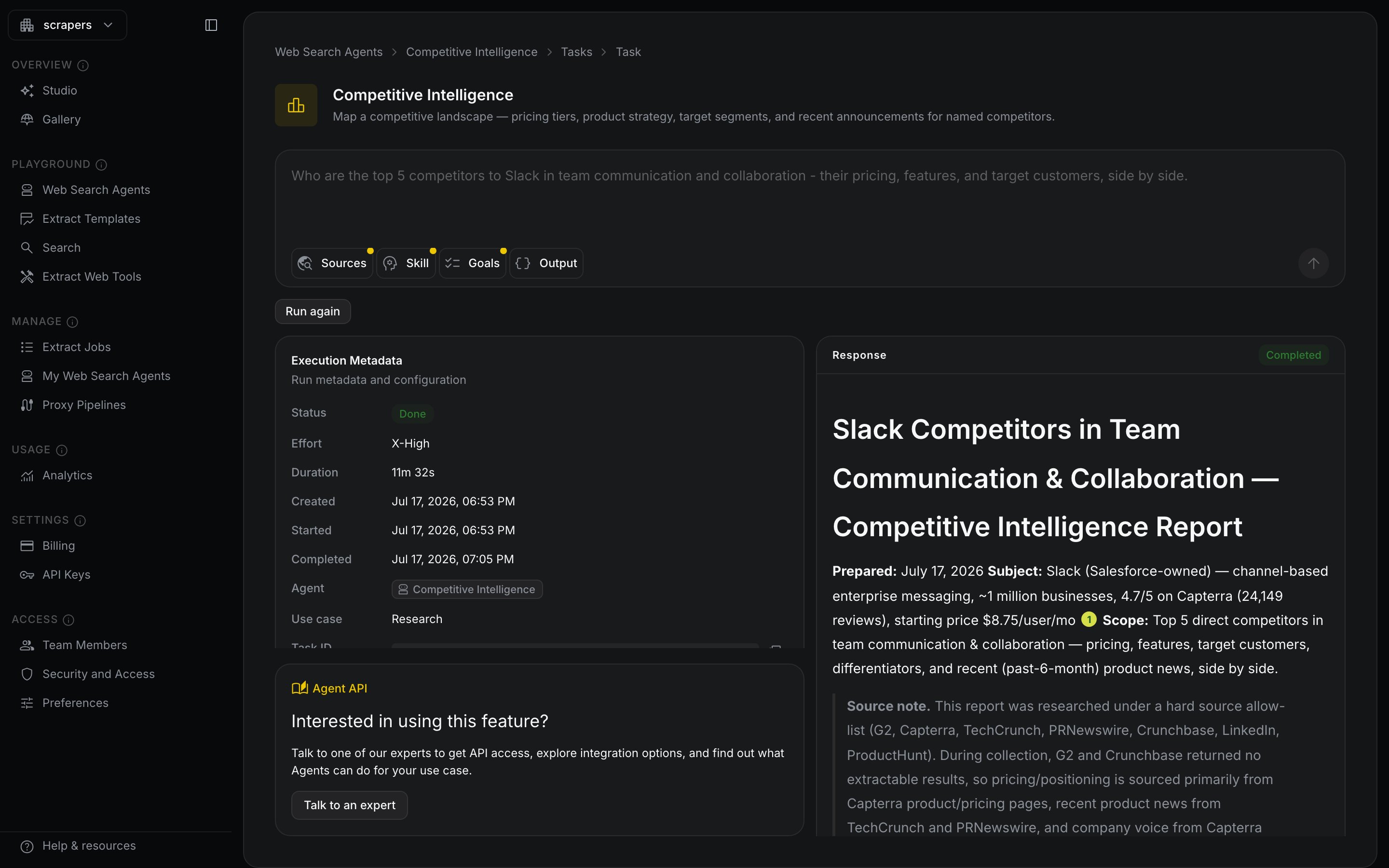The width and height of the screenshot is (1389, 868).
Task: Collapse the sidebar panel icon
Action: 211,25
